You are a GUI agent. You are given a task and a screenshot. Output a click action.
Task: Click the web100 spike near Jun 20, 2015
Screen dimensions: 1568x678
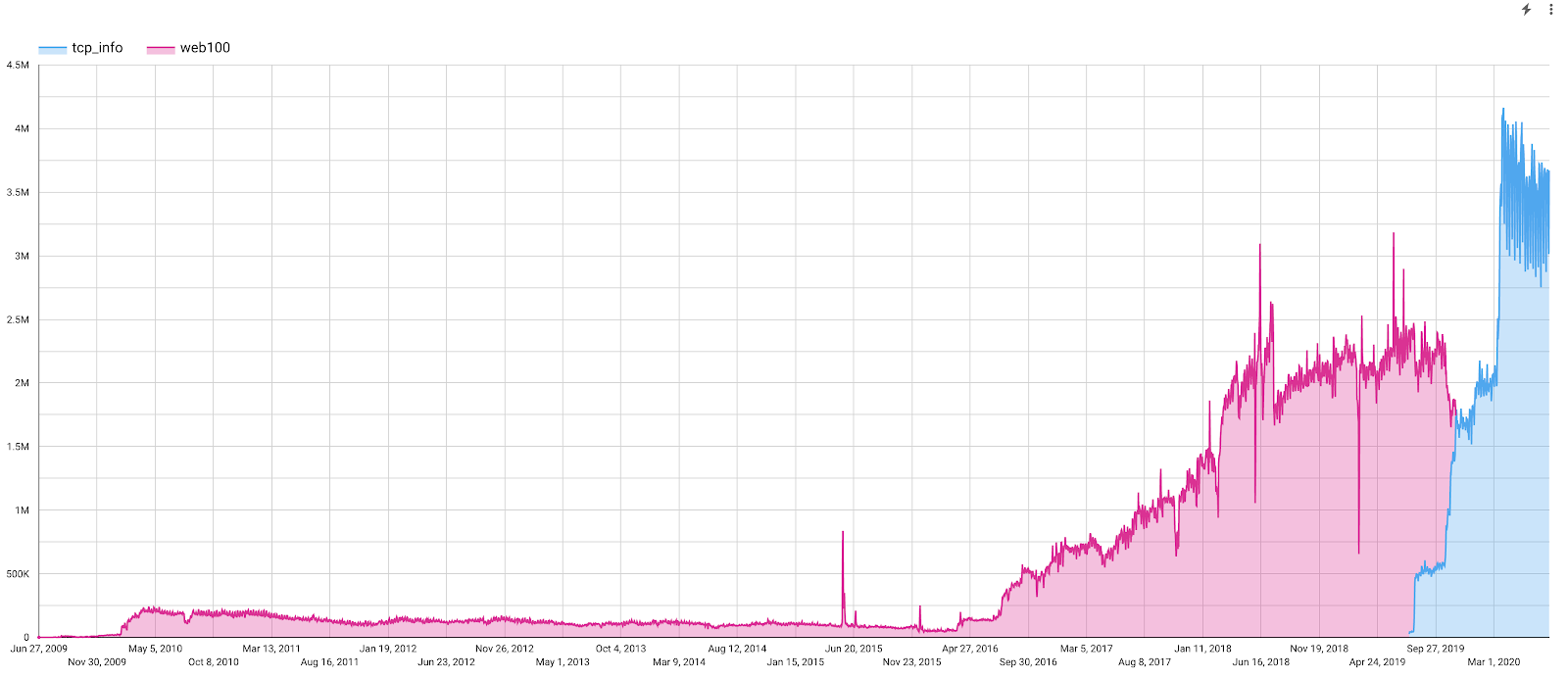click(x=843, y=534)
